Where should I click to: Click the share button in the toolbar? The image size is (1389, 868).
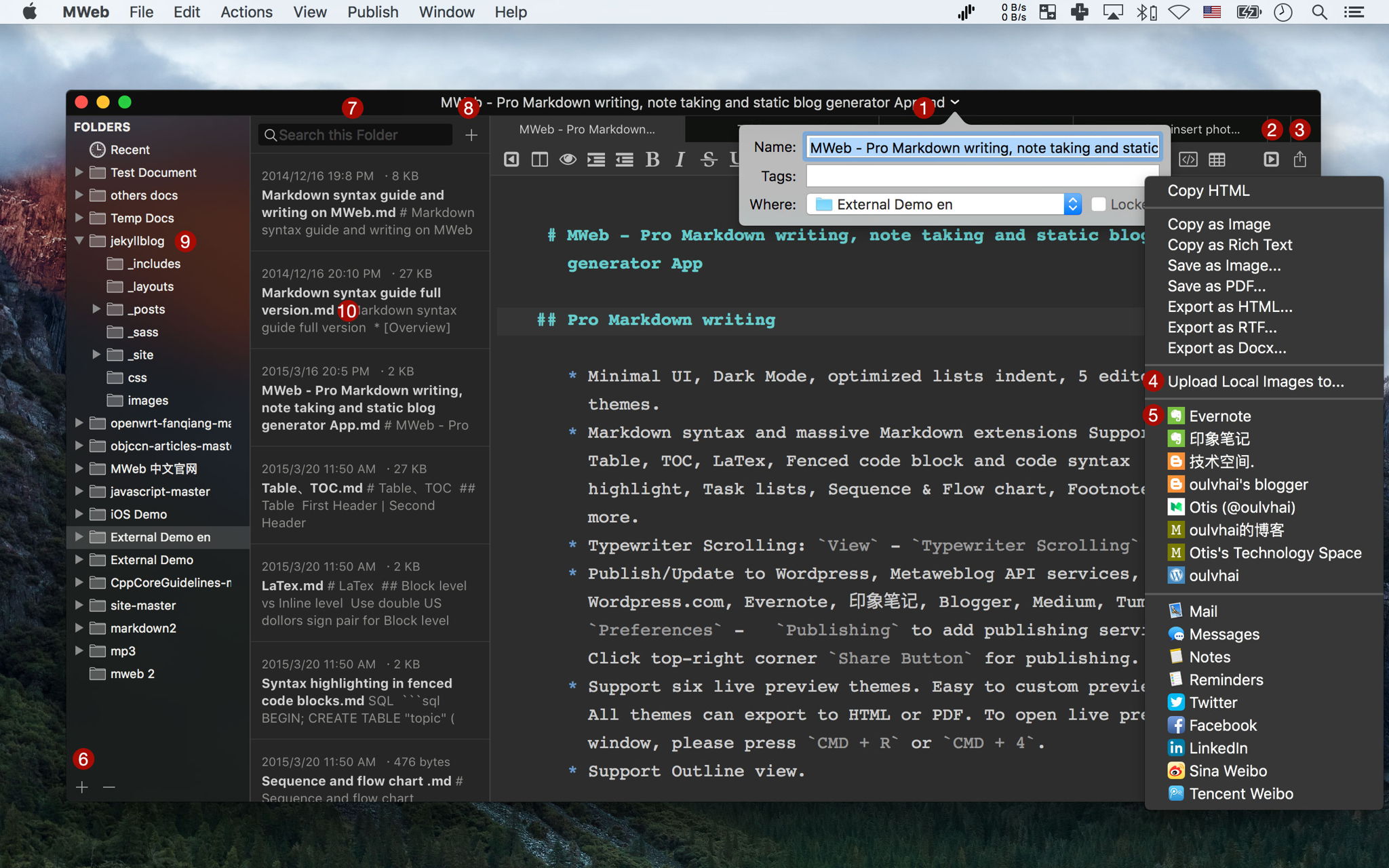(1299, 159)
